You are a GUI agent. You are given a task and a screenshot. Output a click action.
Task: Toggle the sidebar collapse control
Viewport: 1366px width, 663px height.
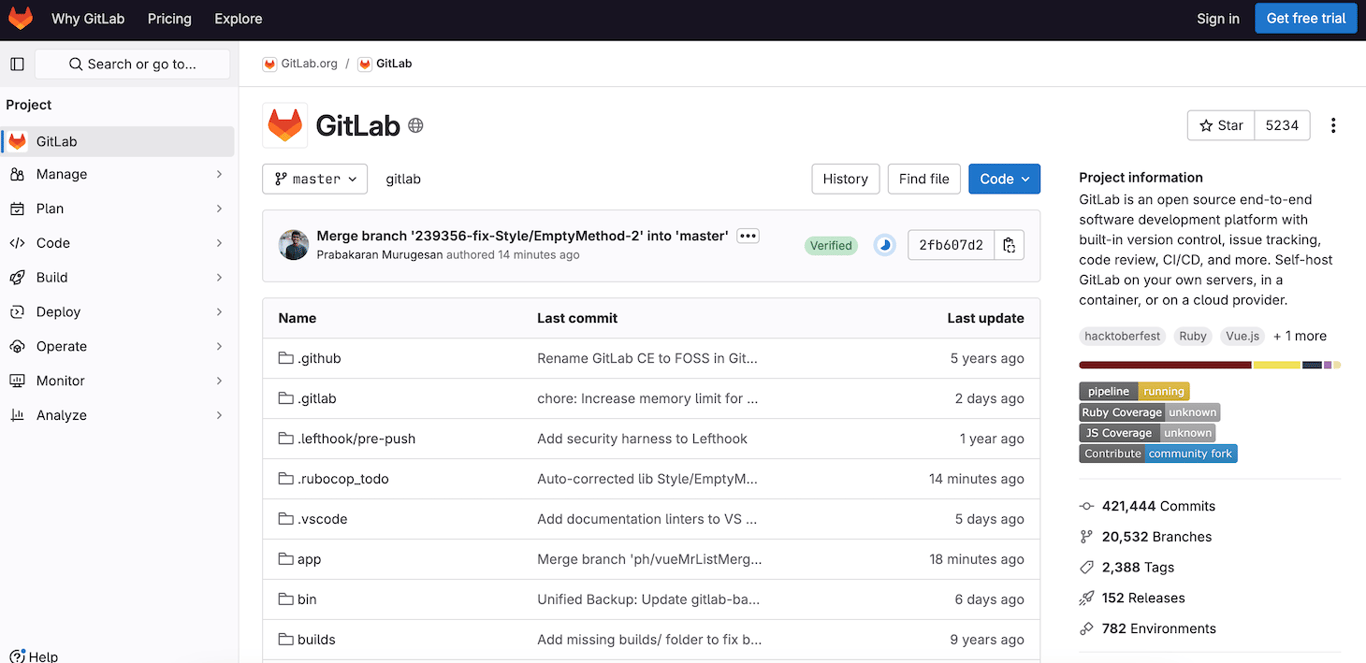[16, 63]
